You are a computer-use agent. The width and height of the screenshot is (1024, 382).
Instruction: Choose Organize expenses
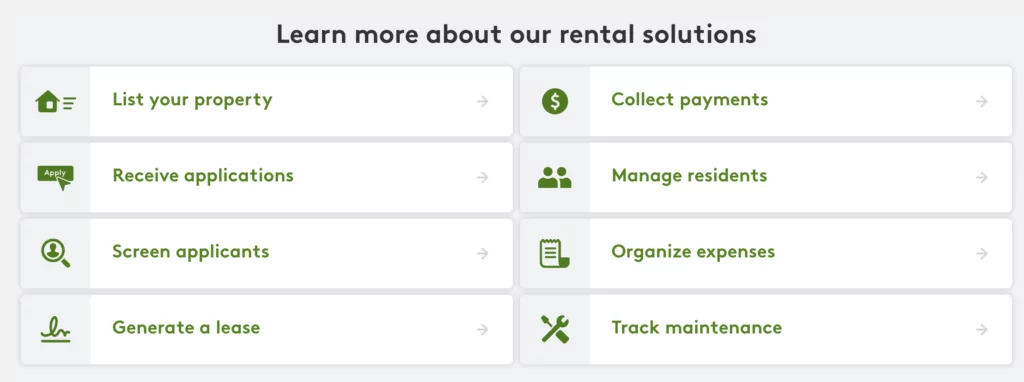click(x=693, y=251)
